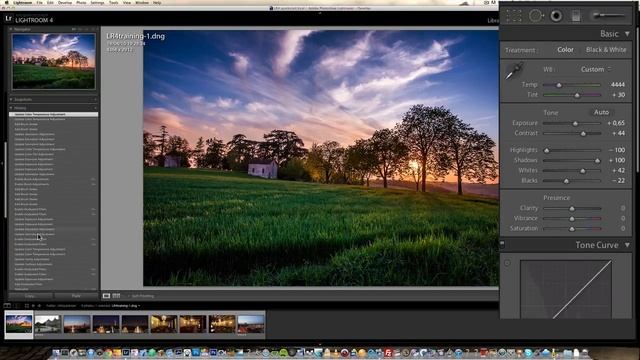The height and width of the screenshot is (360, 640).
Task: Open the Settings menu
Action: click(x=97, y=2)
